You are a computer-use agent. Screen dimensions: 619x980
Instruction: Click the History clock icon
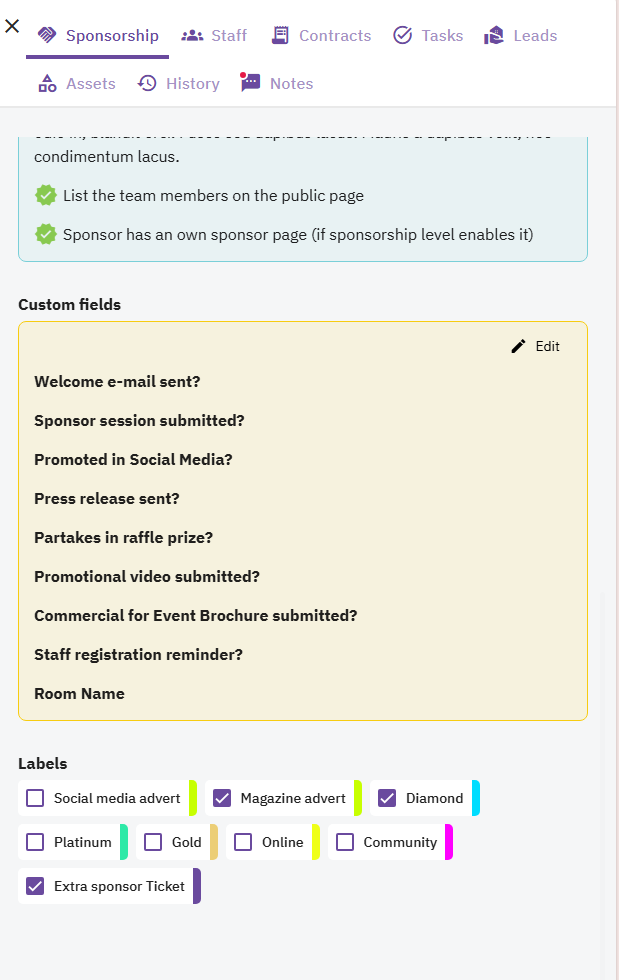click(x=147, y=83)
